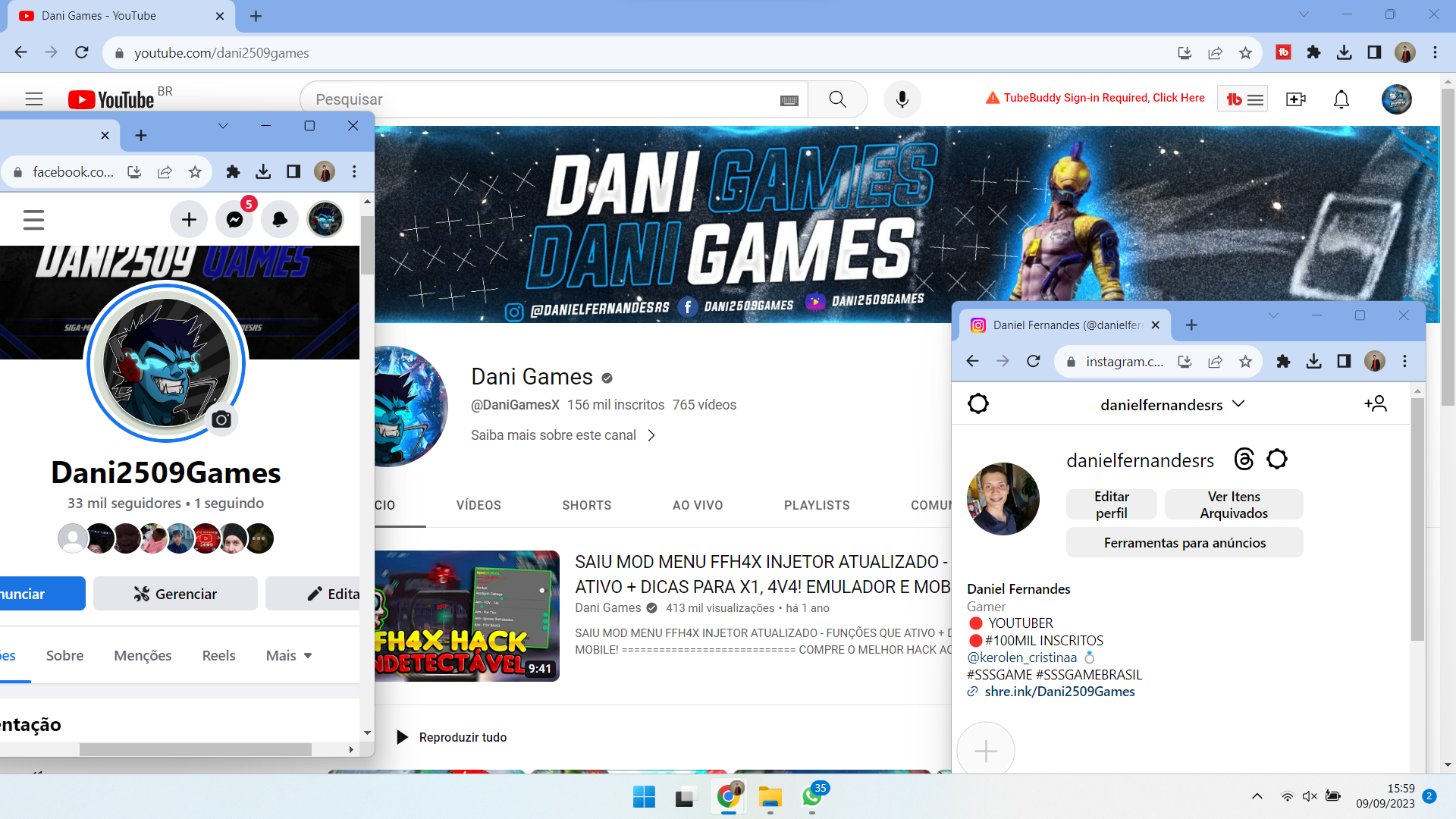Show hidden tray icons chevron
Image resolution: width=1456 pixels, height=819 pixels.
tap(1257, 796)
